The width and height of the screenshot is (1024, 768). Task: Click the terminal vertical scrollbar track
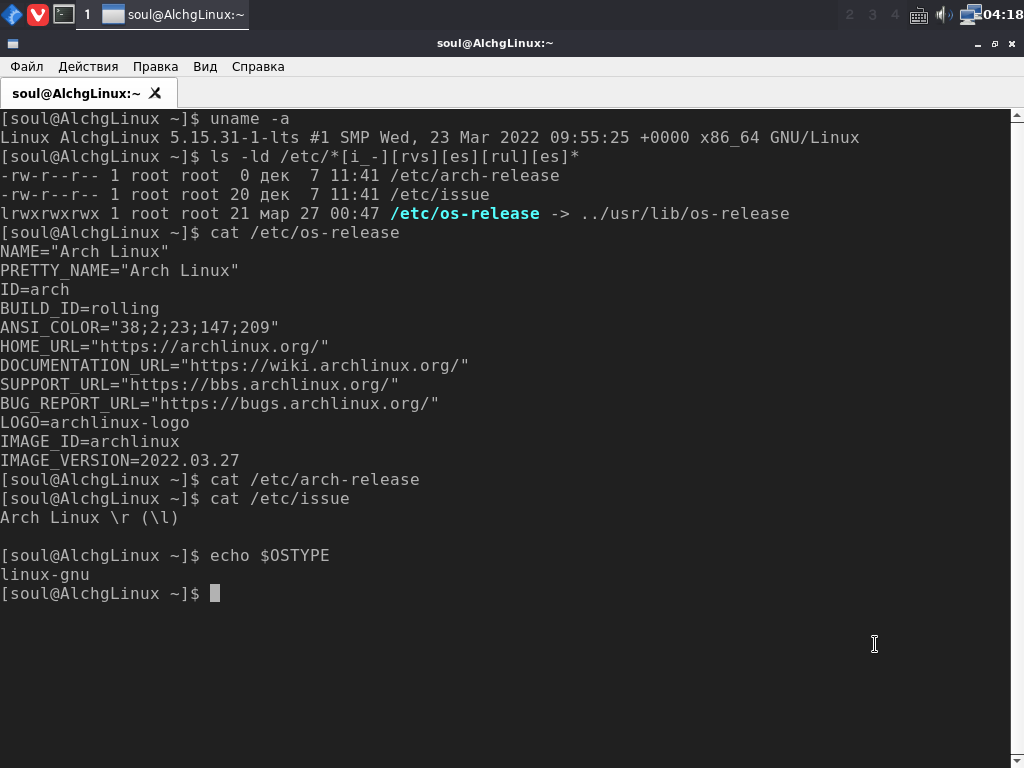(1017, 439)
